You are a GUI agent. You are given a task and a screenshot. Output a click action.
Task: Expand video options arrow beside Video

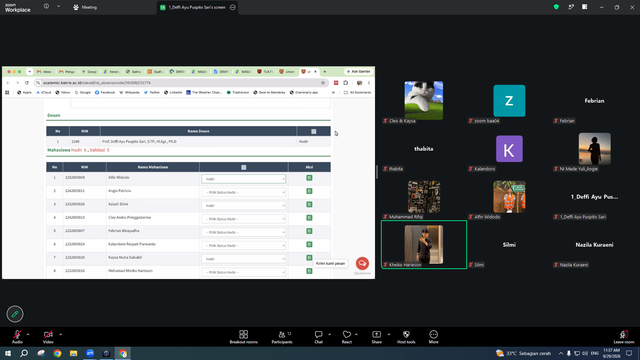click(x=60, y=334)
